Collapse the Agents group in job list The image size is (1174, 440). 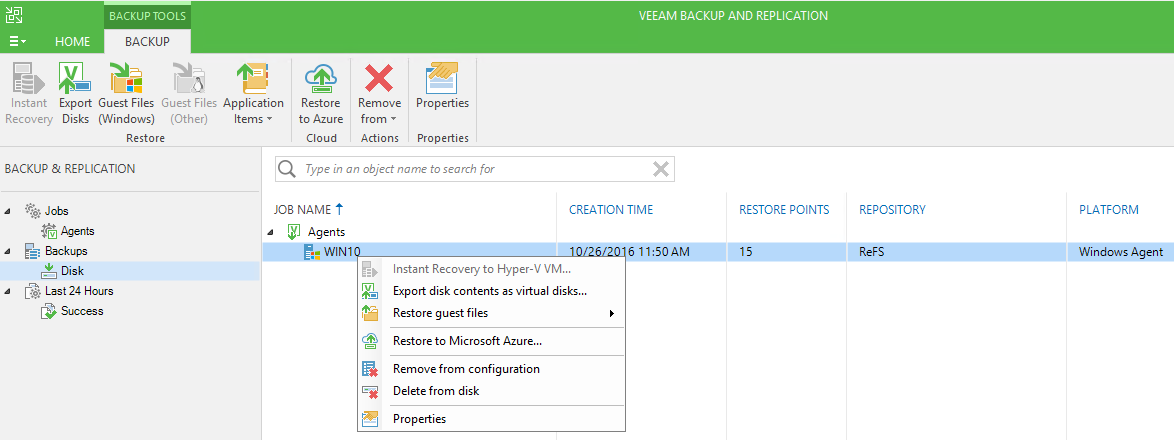click(271, 232)
